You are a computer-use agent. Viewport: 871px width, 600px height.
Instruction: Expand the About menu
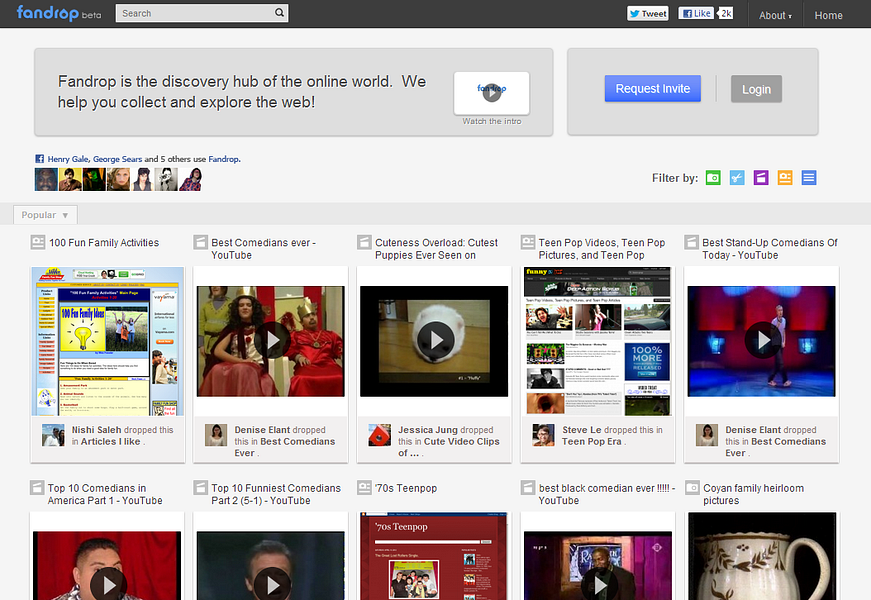coord(775,15)
